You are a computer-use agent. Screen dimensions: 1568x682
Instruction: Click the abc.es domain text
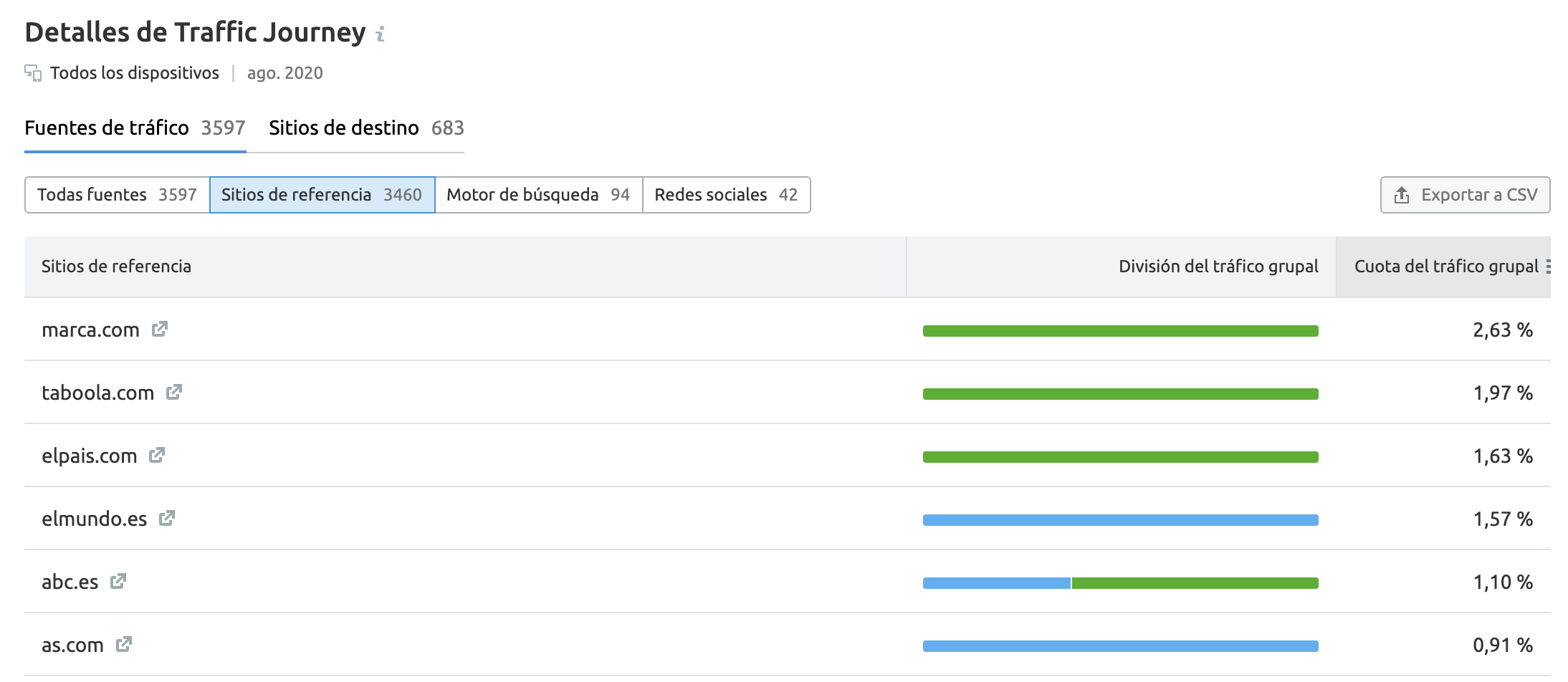coord(70,582)
